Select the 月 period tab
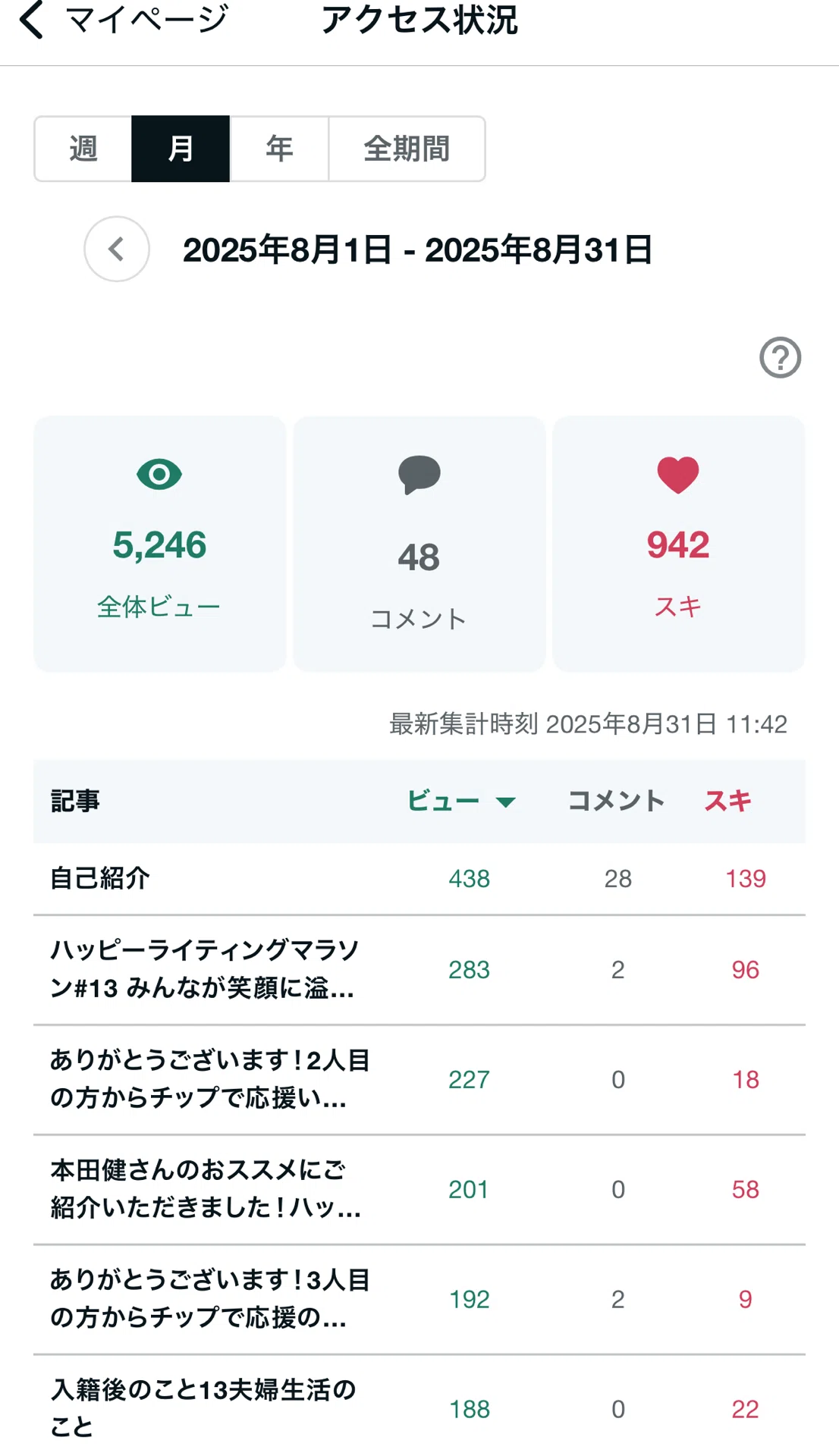The width and height of the screenshot is (839, 1456). coord(181,149)
